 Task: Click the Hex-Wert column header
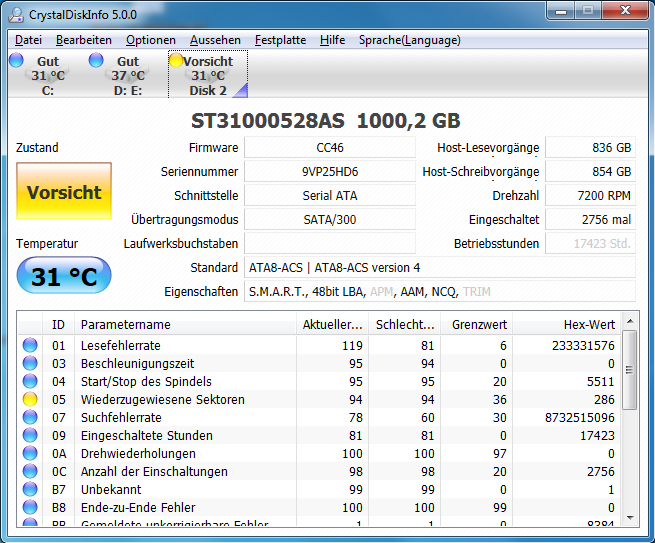coord(567,325)
